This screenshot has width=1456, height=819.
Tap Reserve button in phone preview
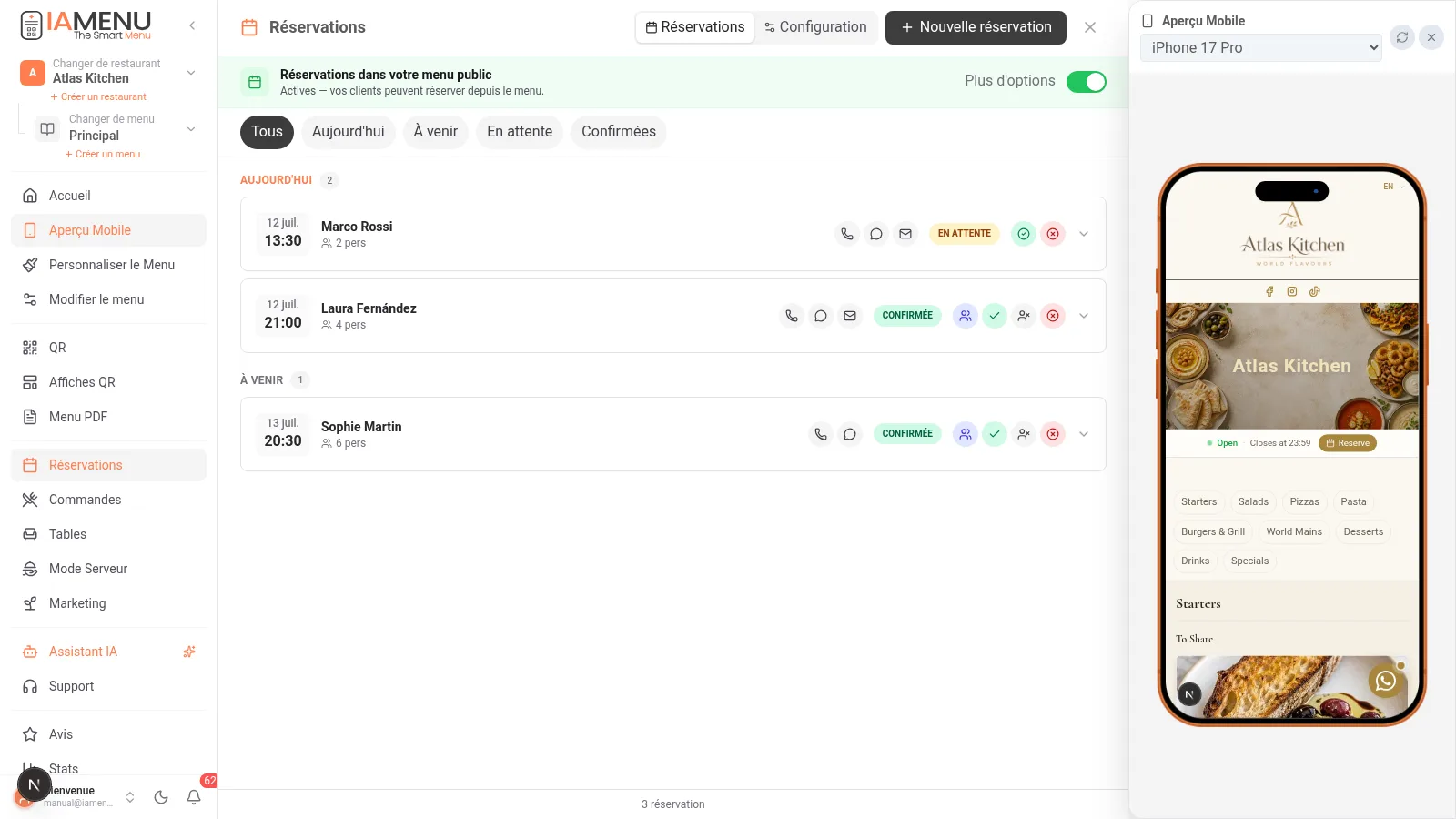1348,443
